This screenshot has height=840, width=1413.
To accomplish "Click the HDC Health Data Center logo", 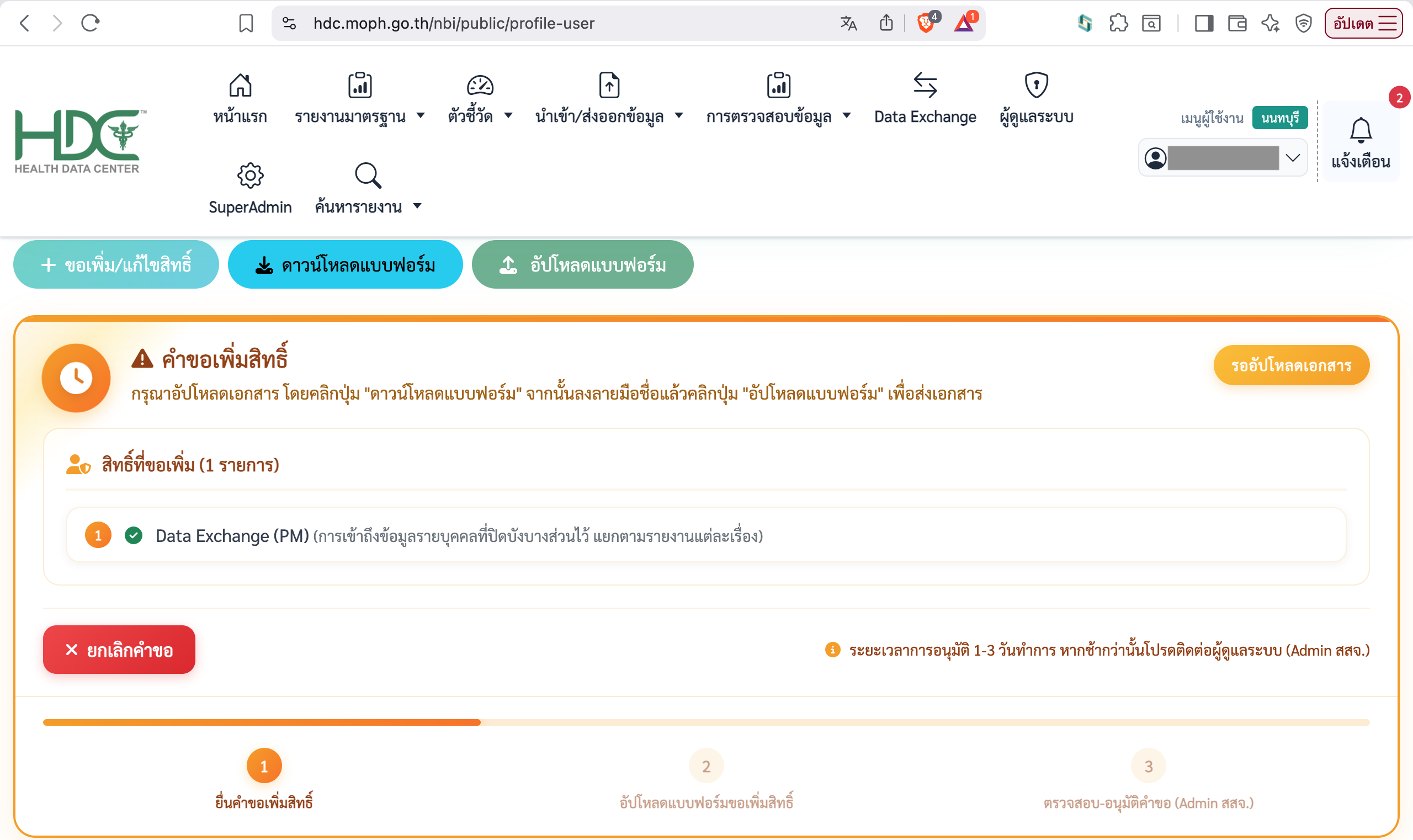I will 79,141.
